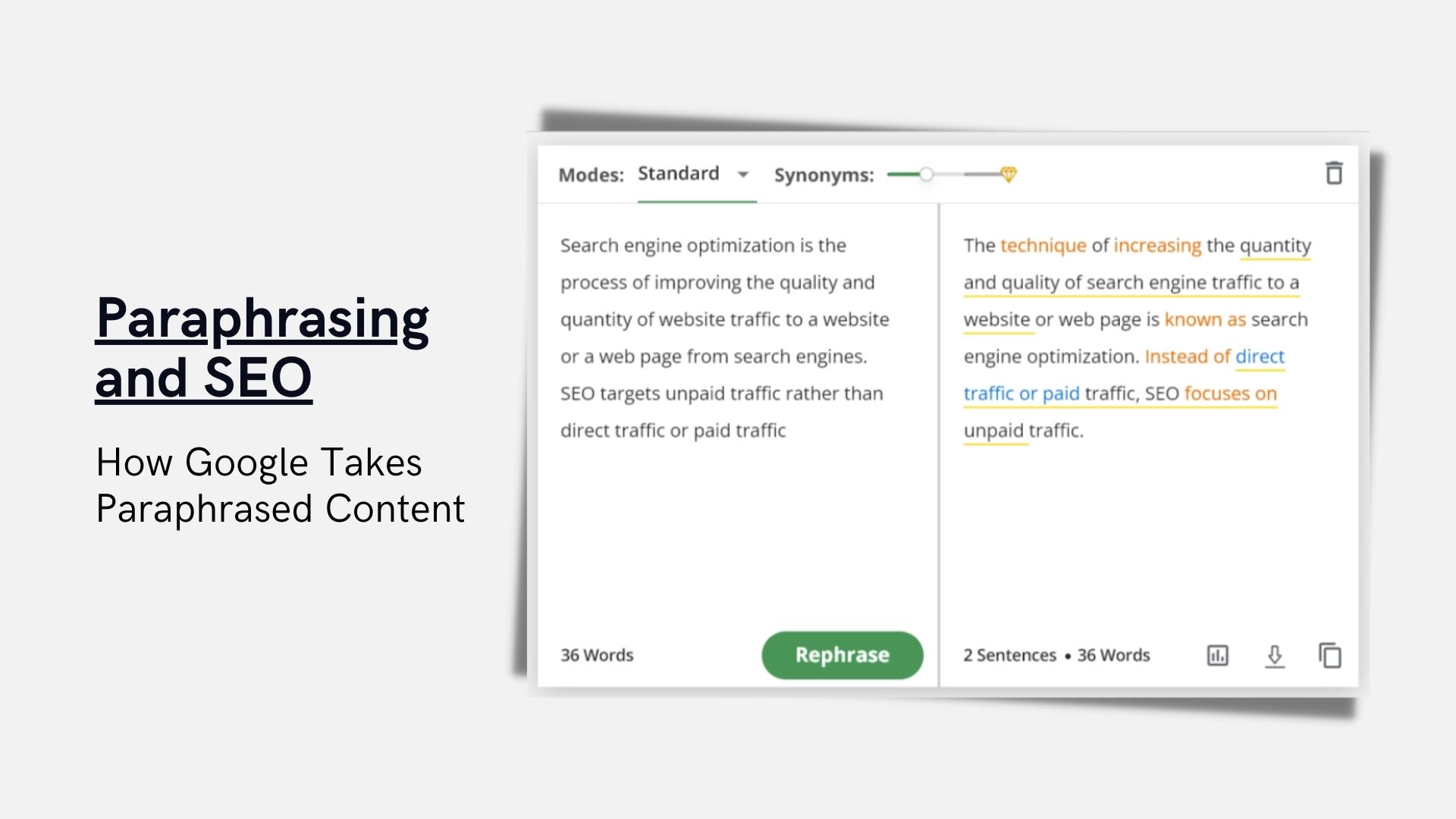Click the delete/trash icon
The image size is (1456, 819).
point(1334,173)
